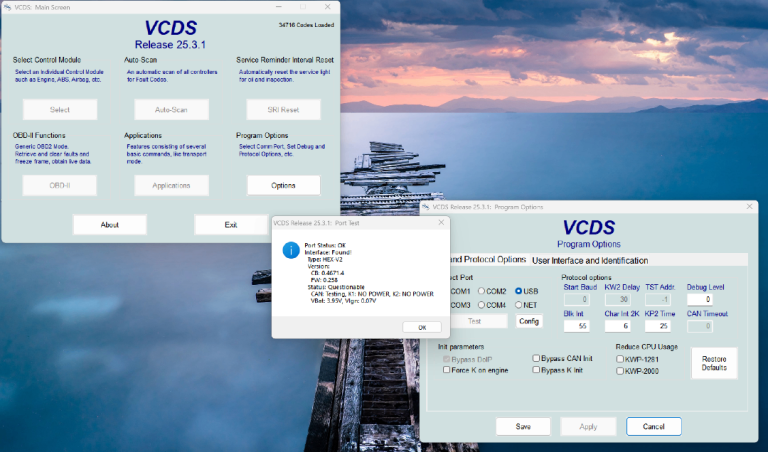Select the NET port radio button
The image size is (768, 452).
pyautogui.click(x=519, y=305)
